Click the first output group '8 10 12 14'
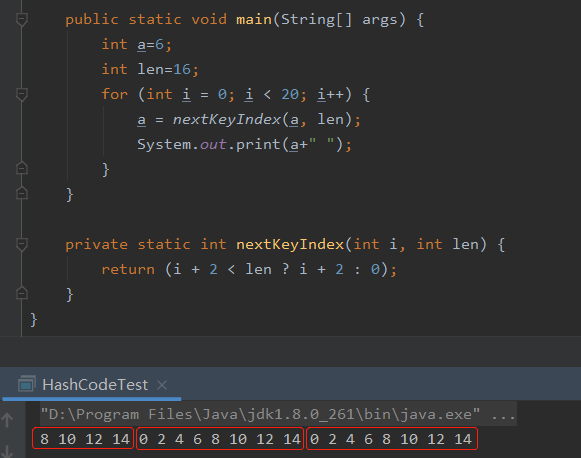The image size is (581, 458). [84, 439]
